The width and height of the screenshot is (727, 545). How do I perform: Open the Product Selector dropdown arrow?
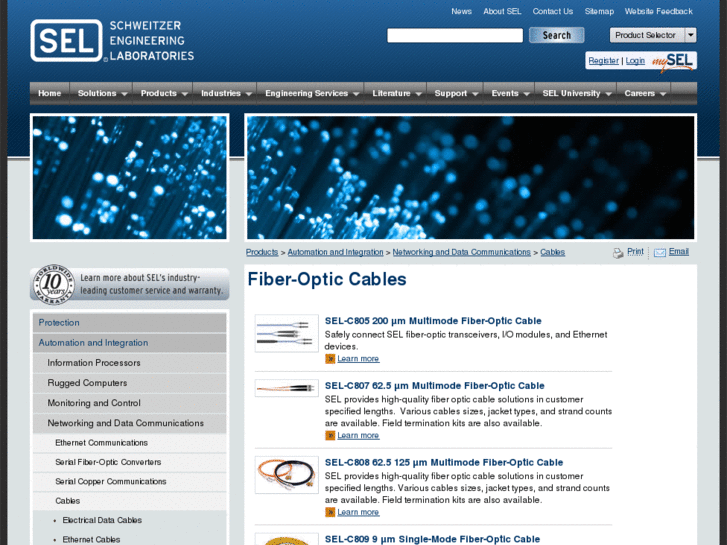(x=690, y=35)
